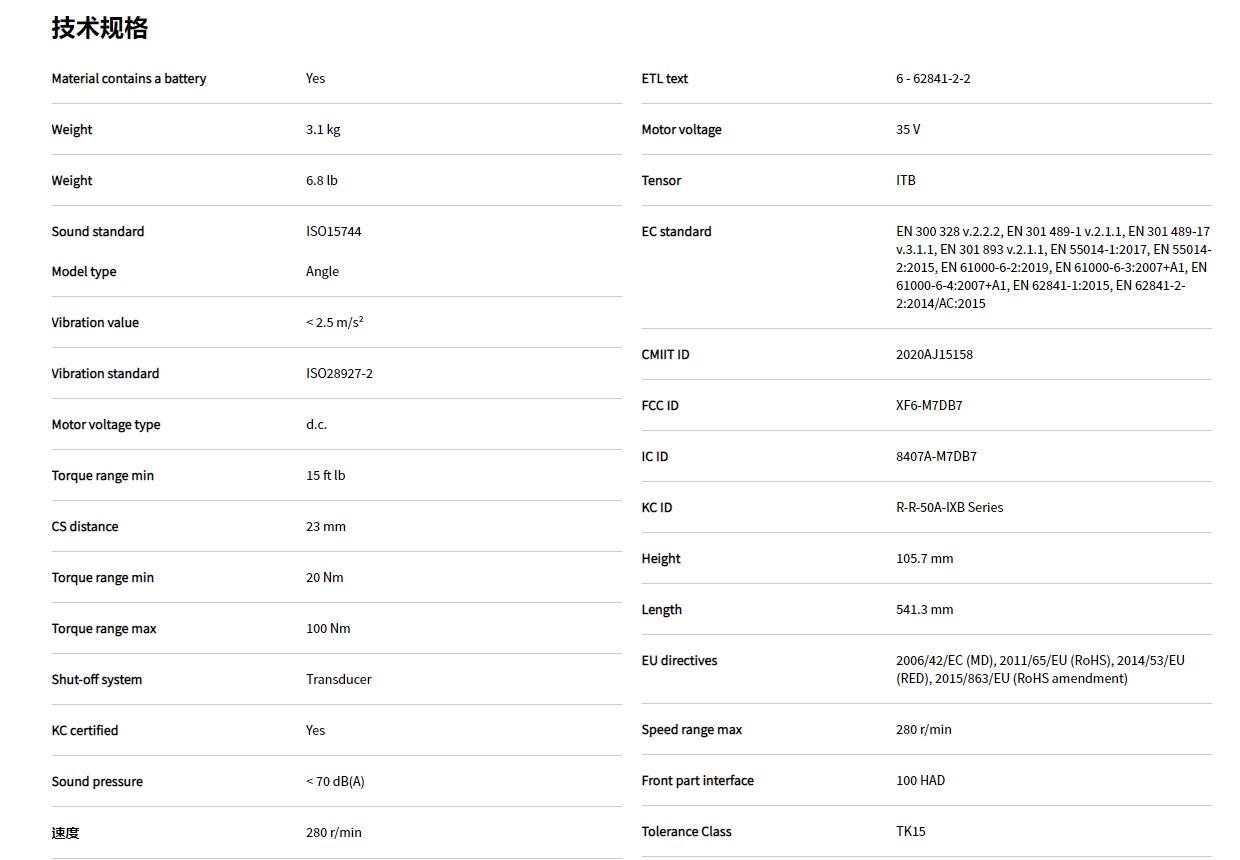Click the R-R-50A-IXB Series KC ID value
Viewport: 1240px width, 860px height.
coord(949,508)
